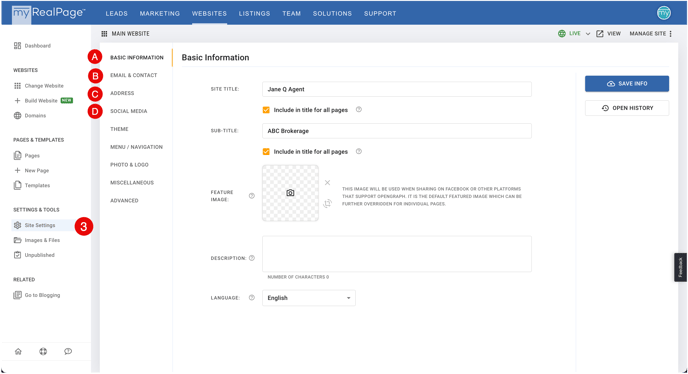
Task: Open the View external link icon
Action: (600, 33)
